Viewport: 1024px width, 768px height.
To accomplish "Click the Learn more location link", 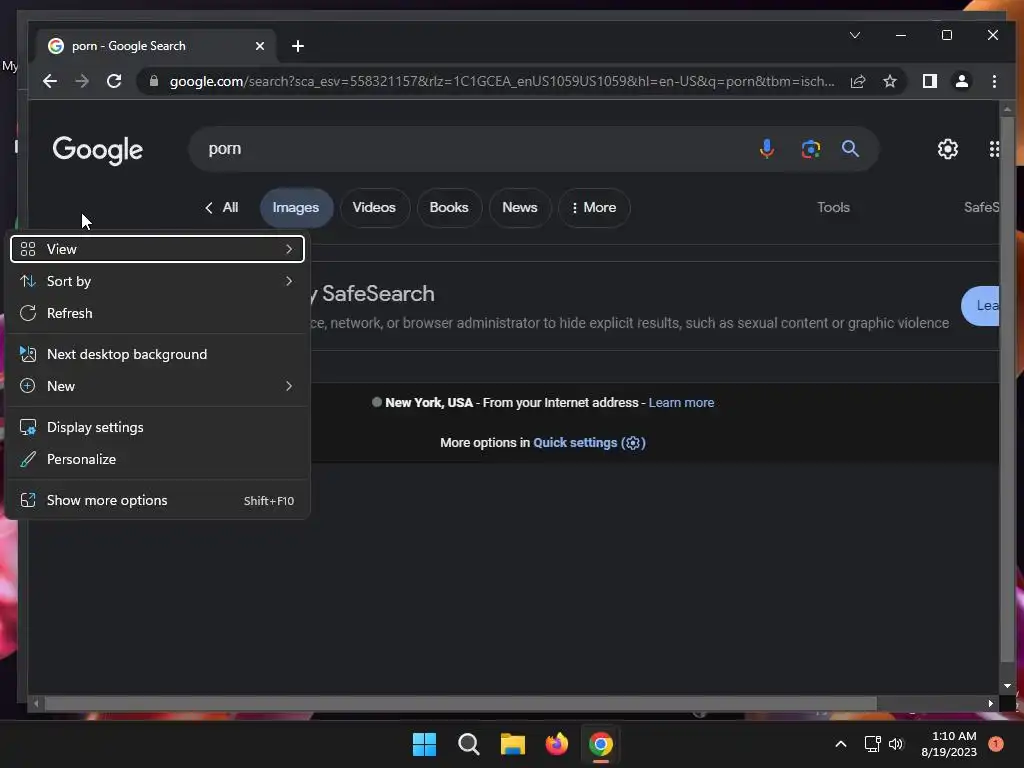I will pyautogui.click(x=681, y=403).
